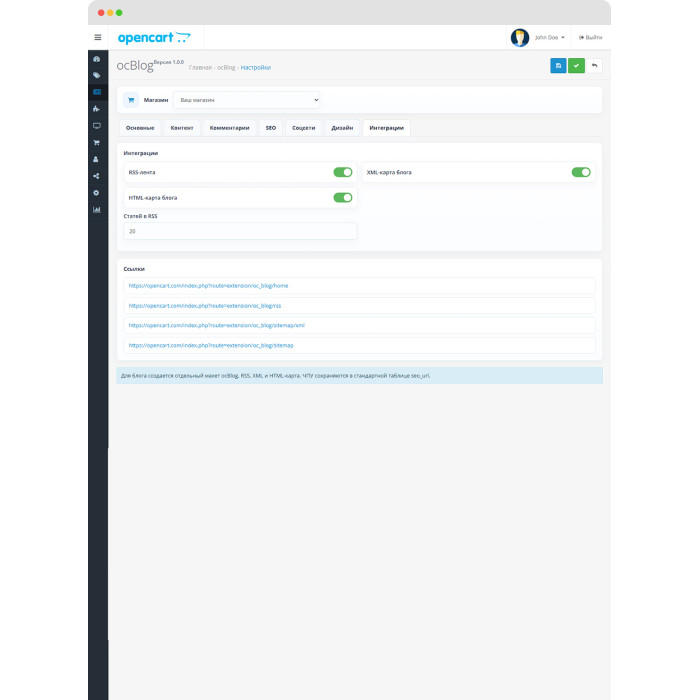Open the oc_blog/rss link
The image size is (700, 700).
(205, 306)
